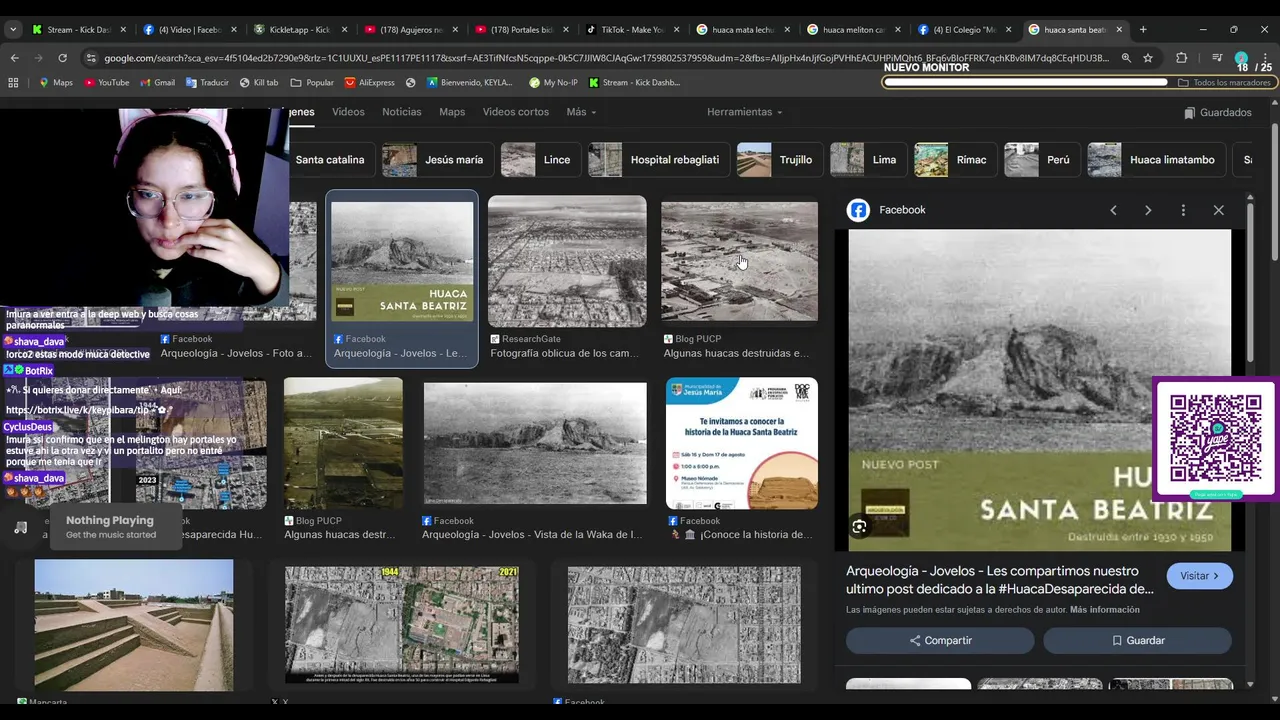Select the Noticias search filter
This screenshot has height=720, width=1280.
[x=402, y=112]
